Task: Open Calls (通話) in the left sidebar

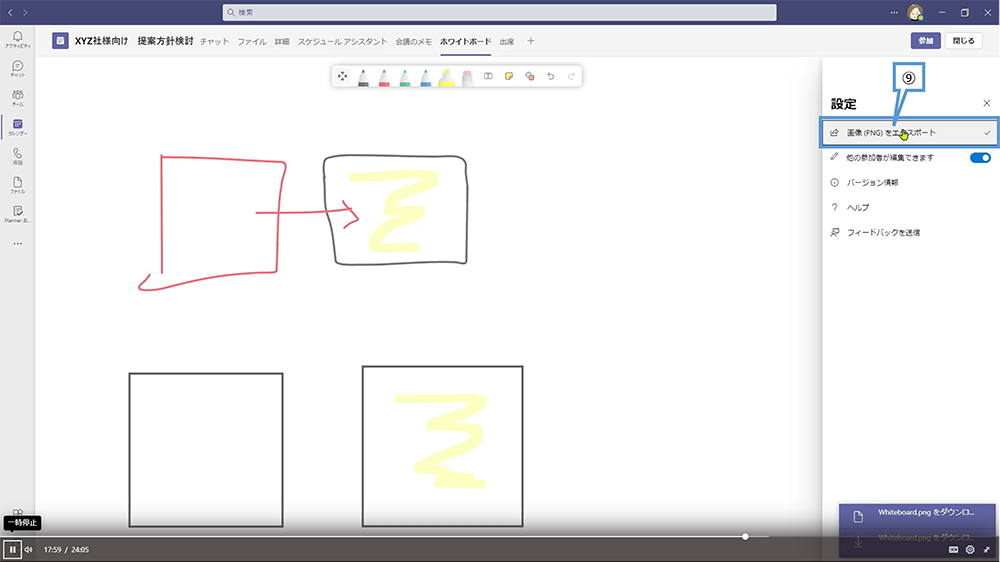Action: point(17,156)
